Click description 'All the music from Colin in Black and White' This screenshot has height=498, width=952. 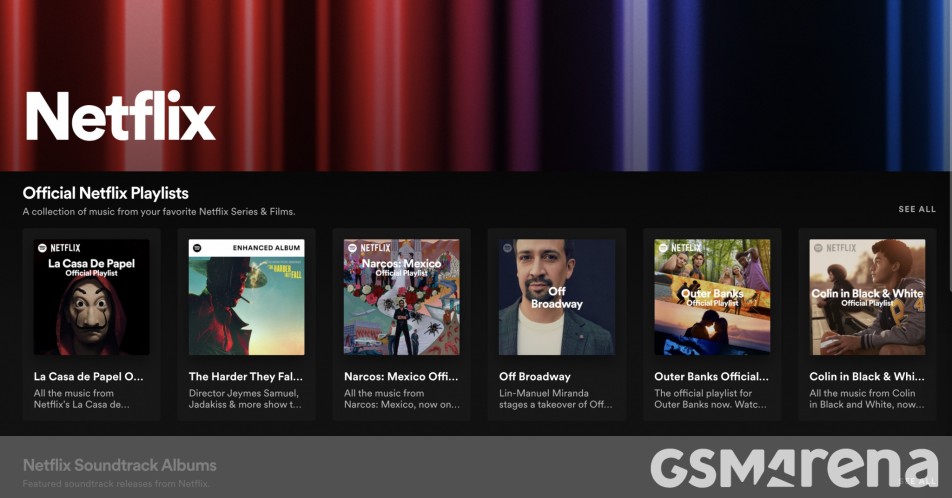867,399
